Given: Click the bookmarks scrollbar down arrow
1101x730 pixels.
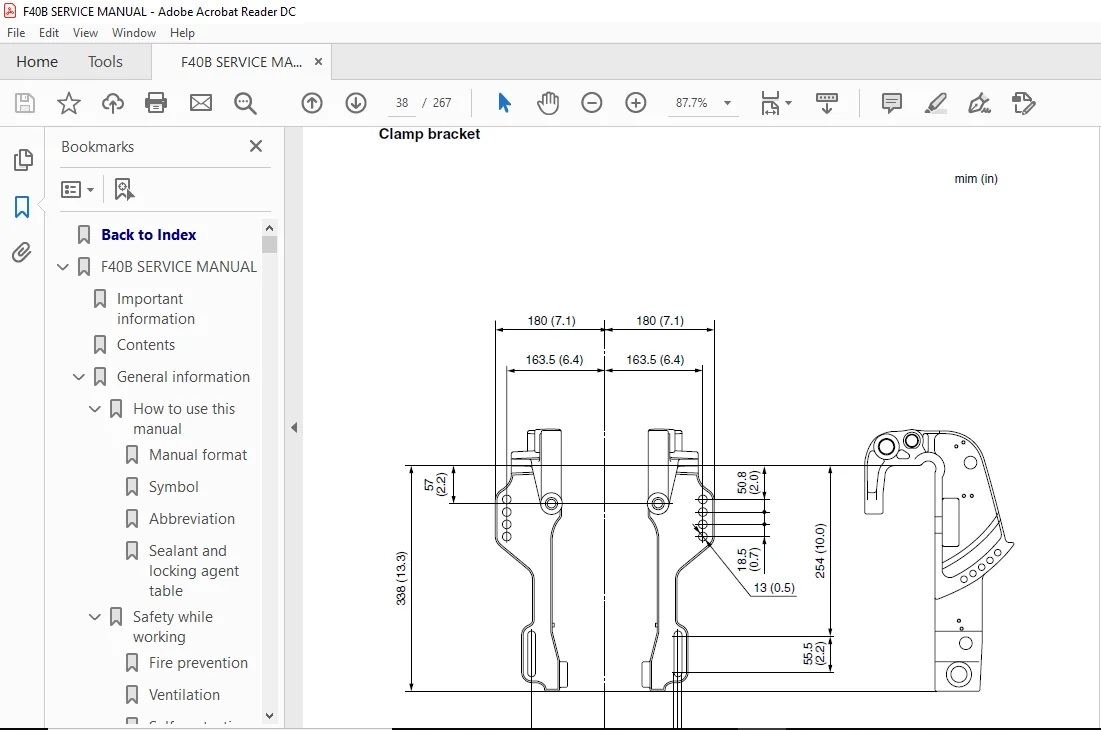Looking at the screenshot, I should click(x=269, y=715).
